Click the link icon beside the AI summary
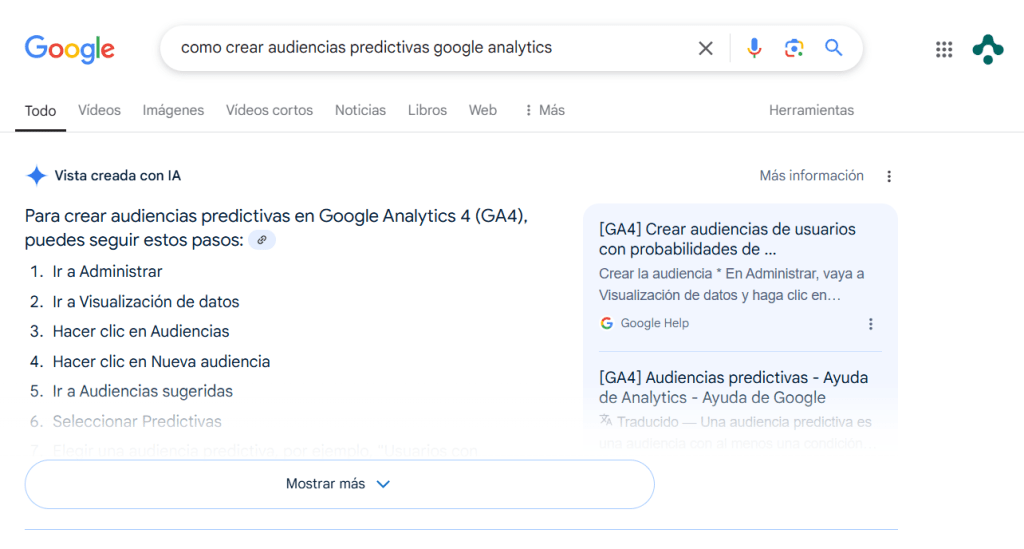Viewport: 1024px width, 549px height. pyautogui.click(x=262, y=240)
